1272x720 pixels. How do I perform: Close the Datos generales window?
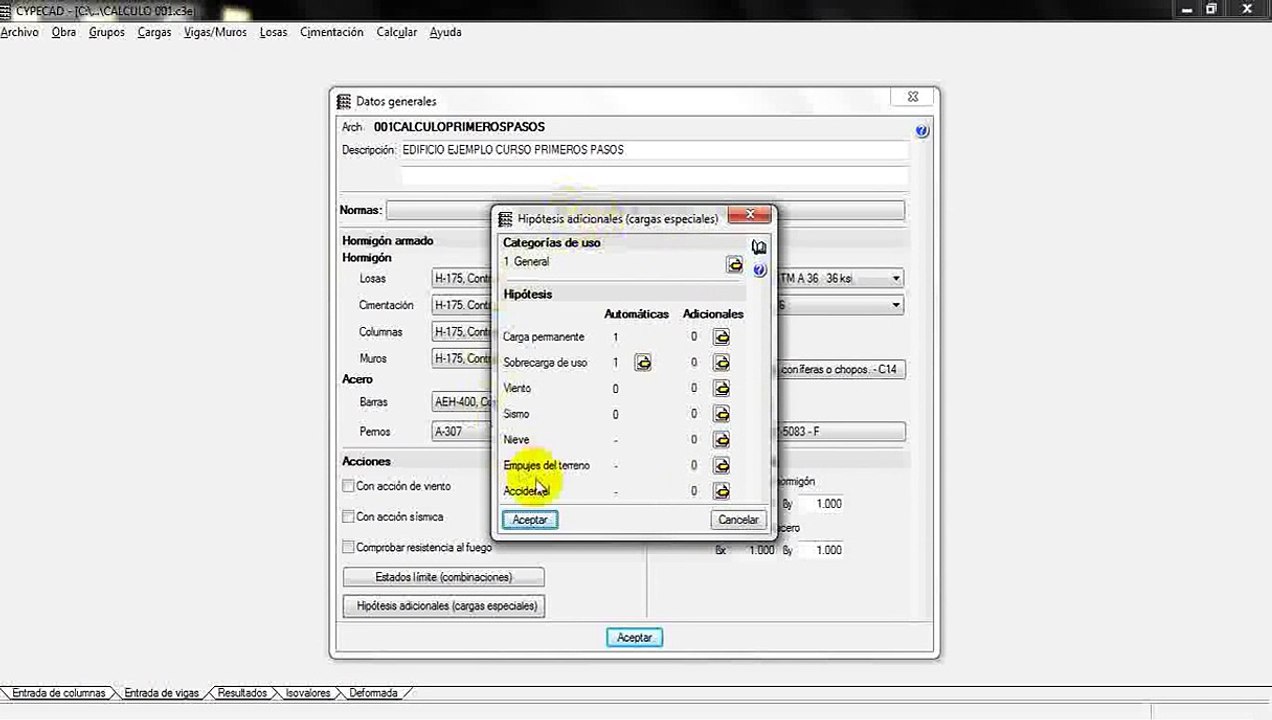coord(912,97)
